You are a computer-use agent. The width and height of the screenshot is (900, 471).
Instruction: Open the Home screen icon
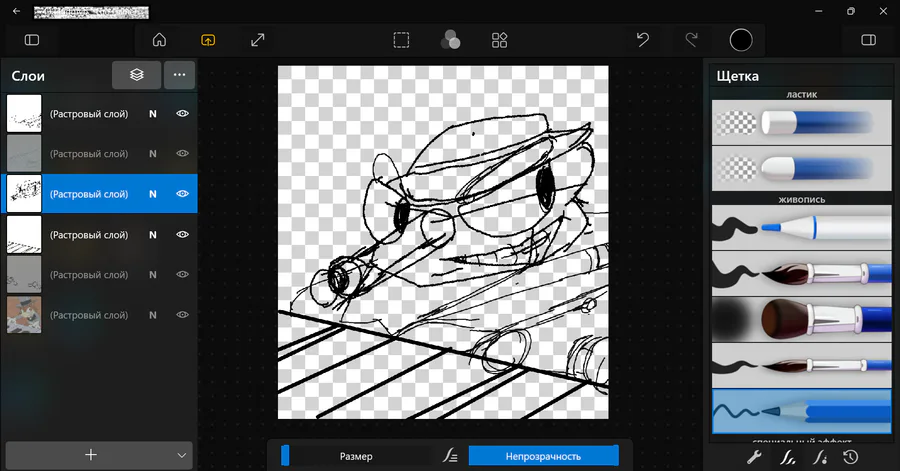pyautogui.click(x=159, y=40)
